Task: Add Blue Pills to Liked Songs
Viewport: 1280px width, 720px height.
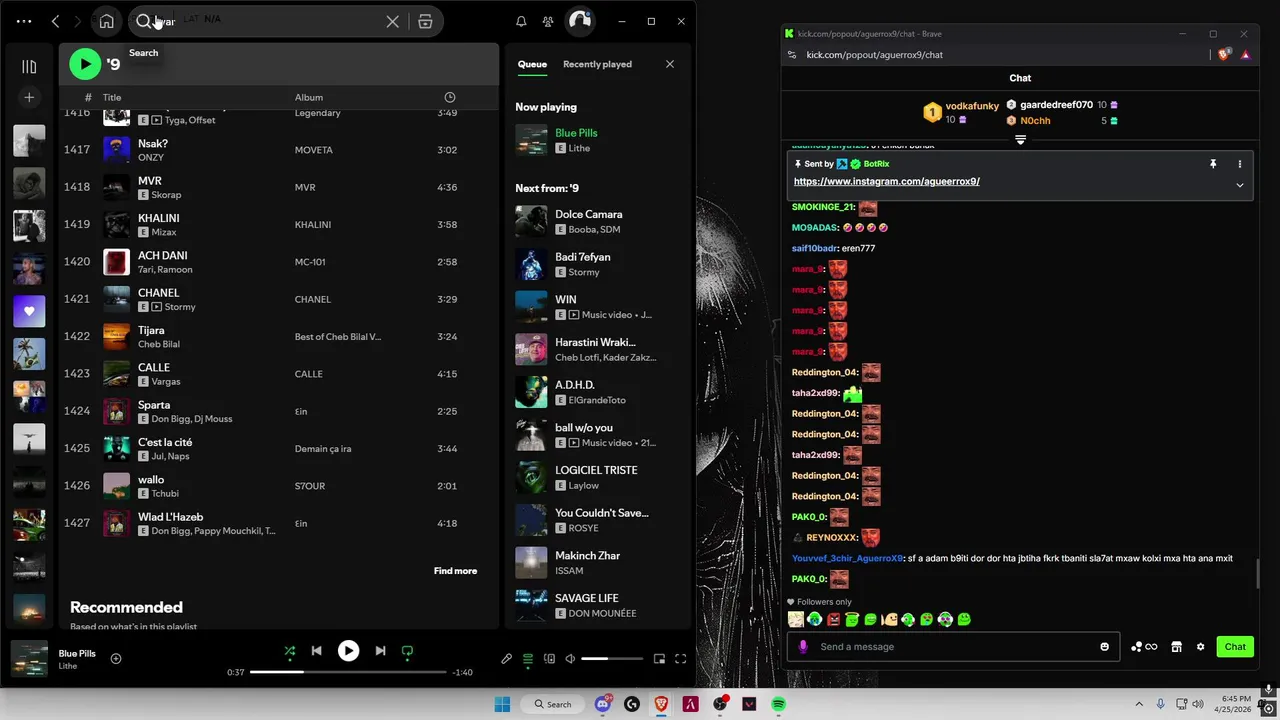Action: pyautogui.click(x=116, y=658)
